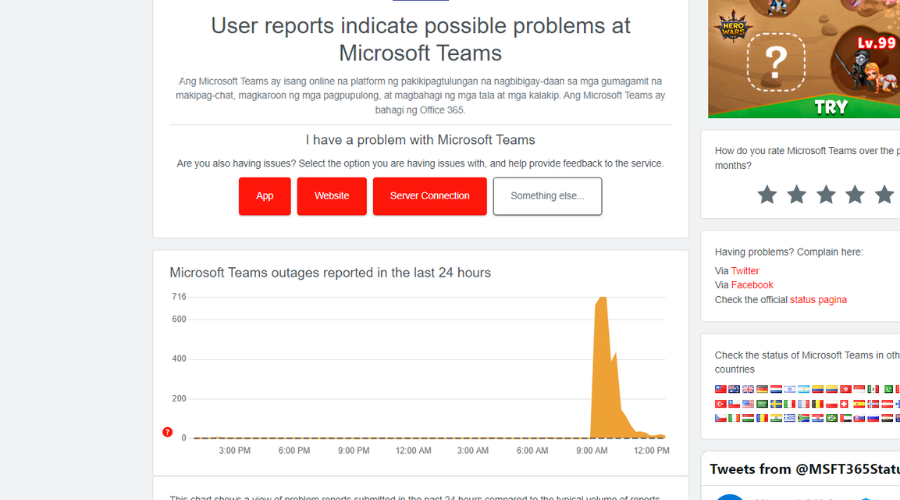
Task: Select the Greece flag
Action: (790, 418)
